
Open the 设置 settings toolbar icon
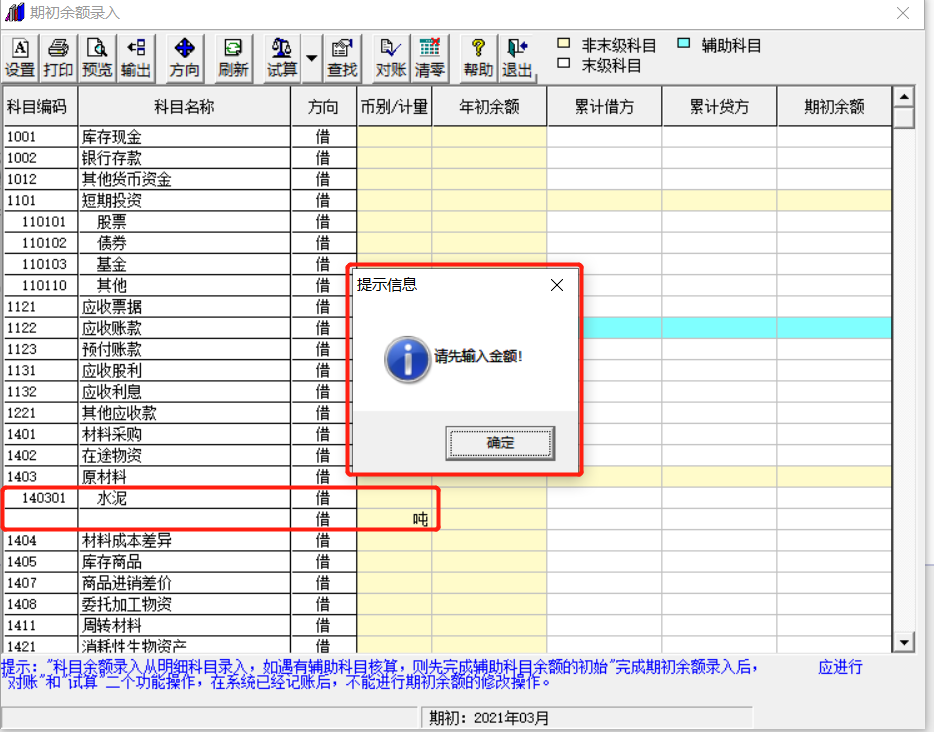20,58
